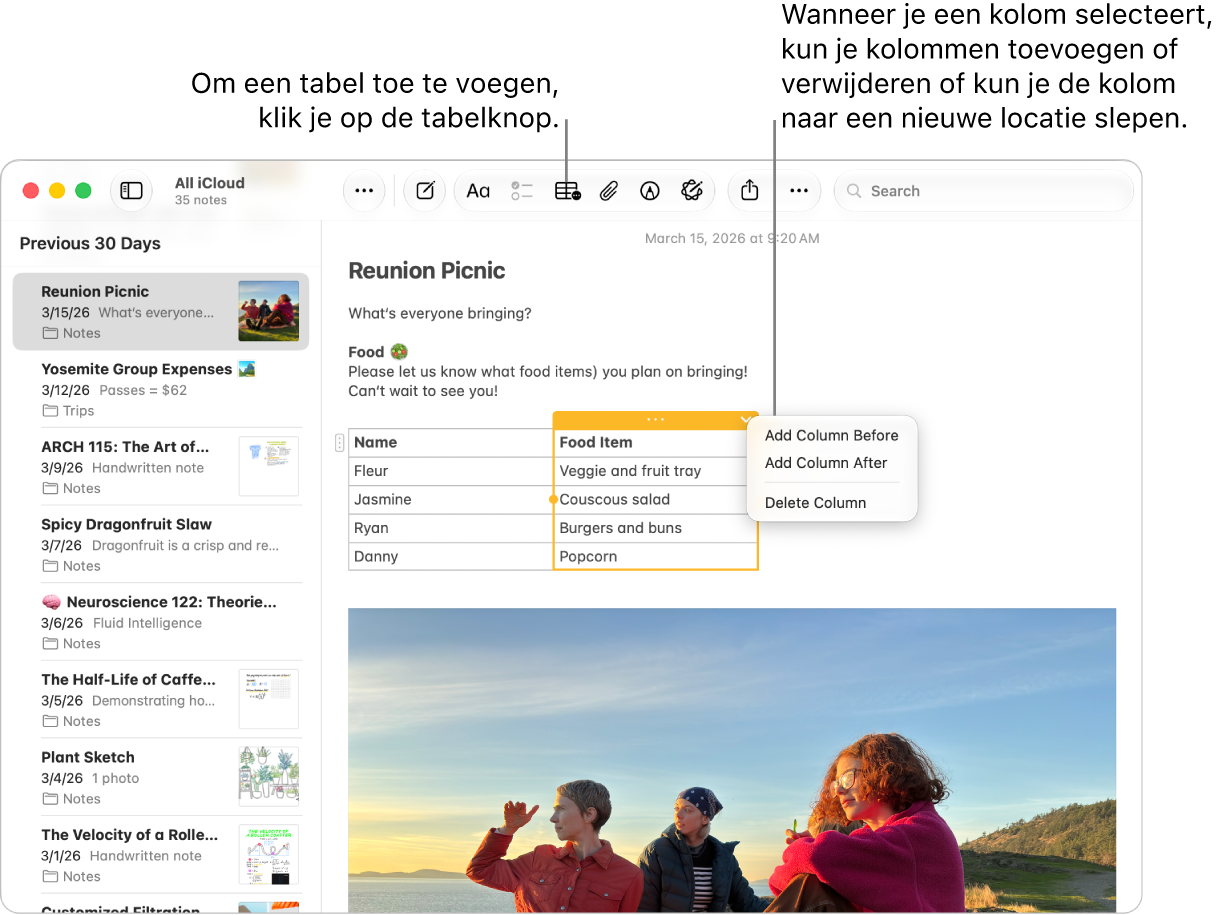The height and width of the screenshot is (915, 1218).
Task: Click the Plant Sketch drawing thumbnail
Action: pyautogui.click(x=269, y=777)
